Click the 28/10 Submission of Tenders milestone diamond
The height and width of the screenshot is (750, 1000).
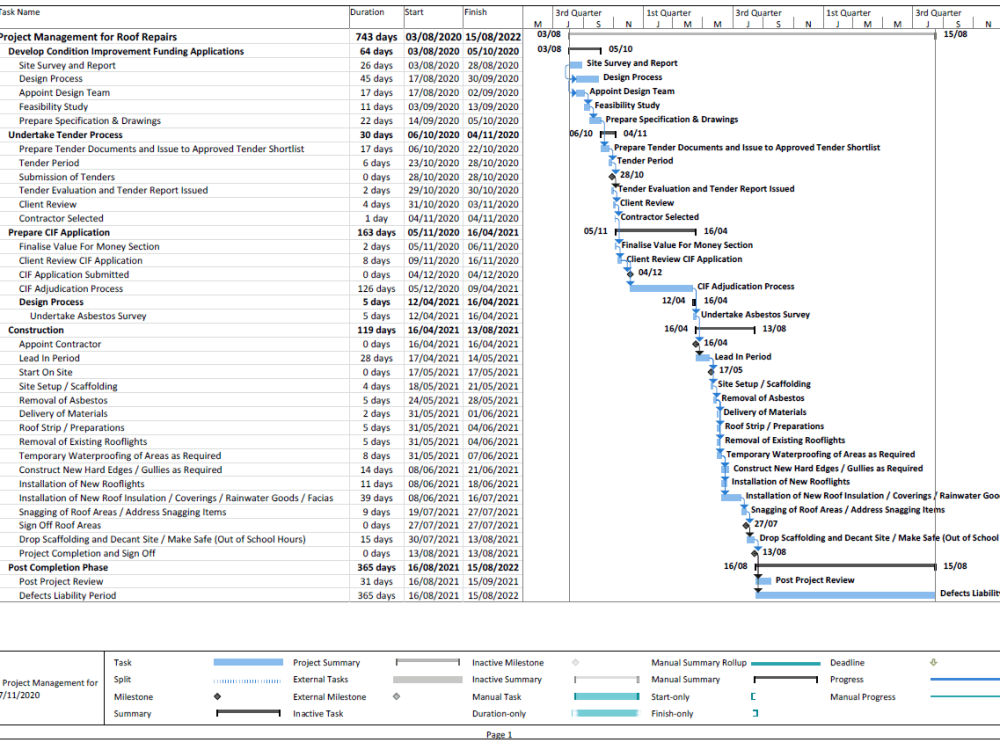611,176
